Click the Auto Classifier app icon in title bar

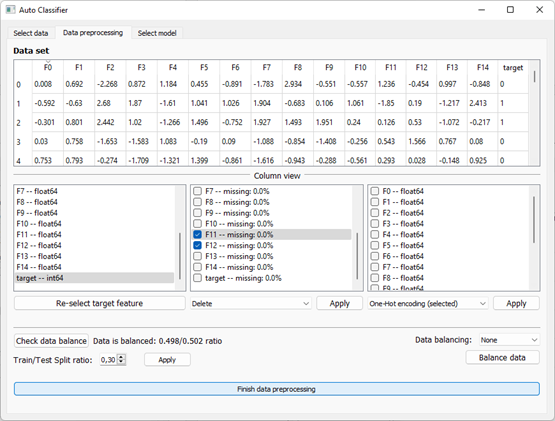[10, 10]
